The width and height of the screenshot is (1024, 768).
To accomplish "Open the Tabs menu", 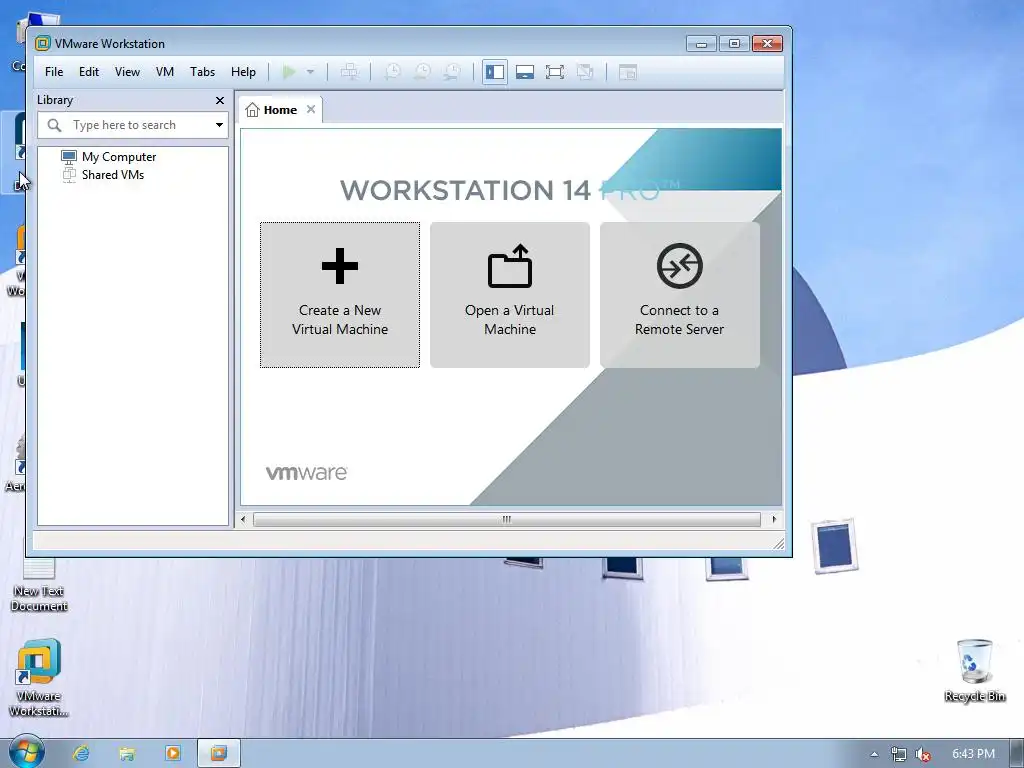I will coord(202,72).
